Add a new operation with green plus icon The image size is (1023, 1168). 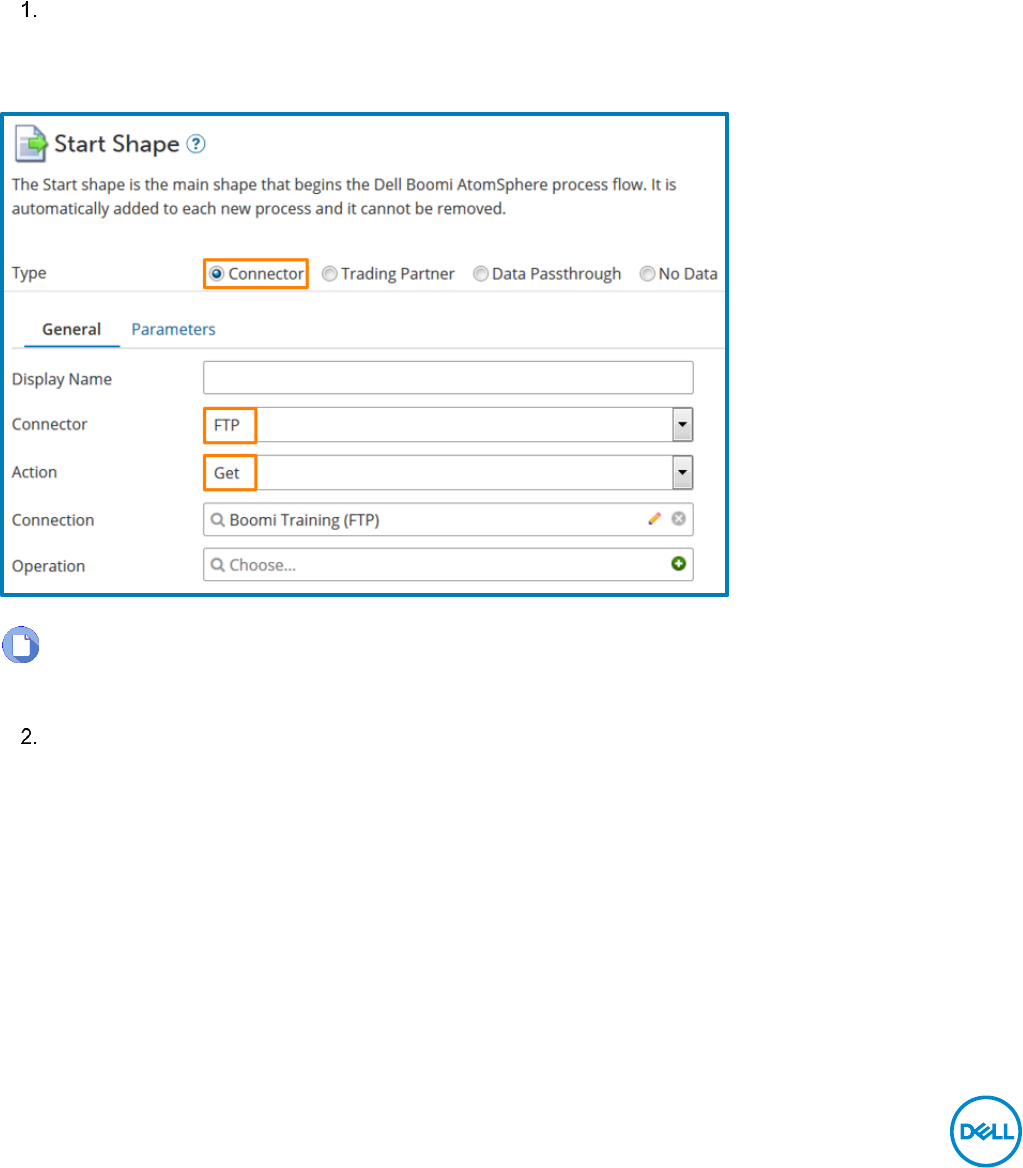[678, 564]
